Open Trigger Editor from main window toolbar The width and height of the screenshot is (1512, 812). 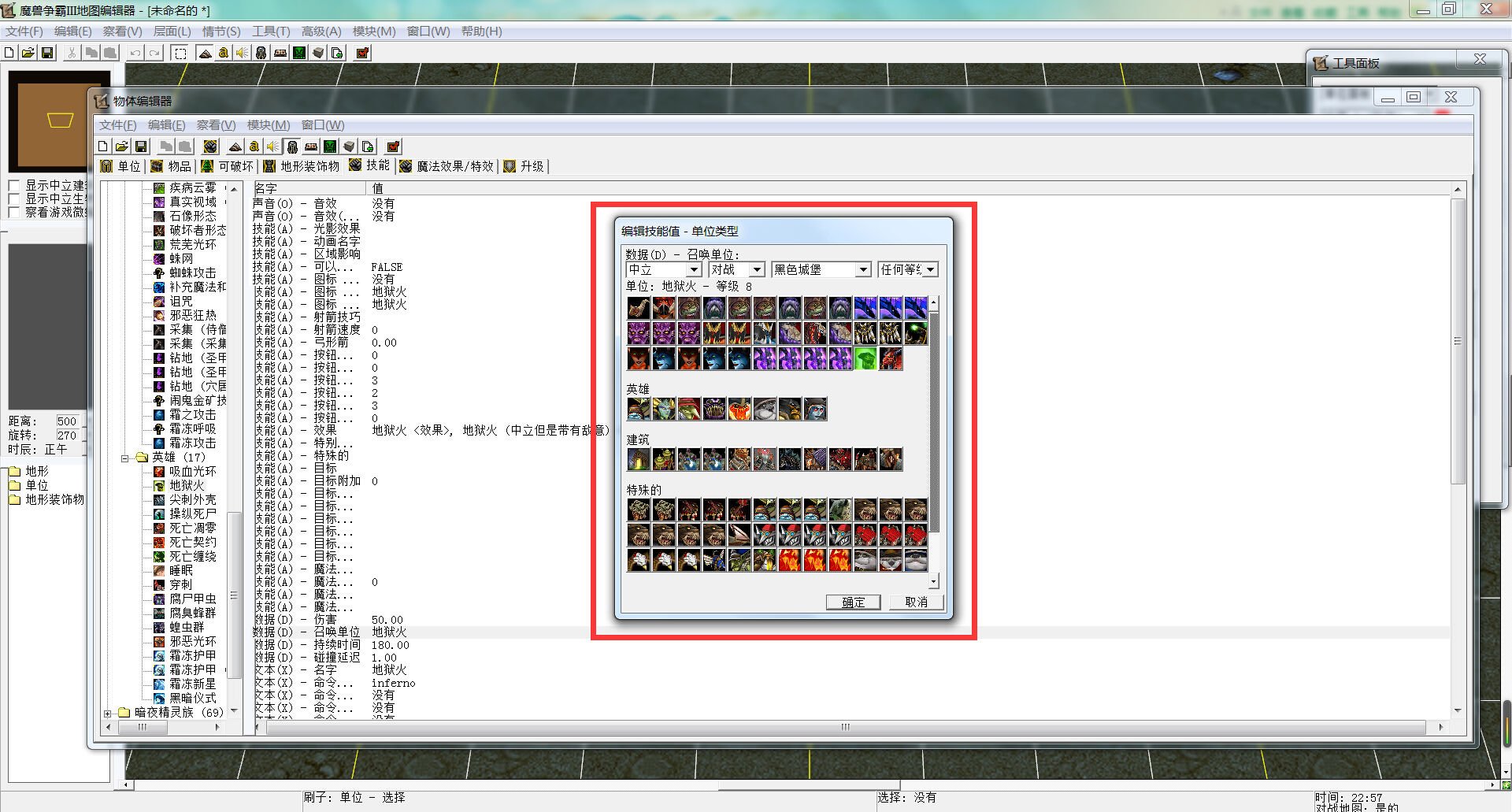click(x=223, y=53)
